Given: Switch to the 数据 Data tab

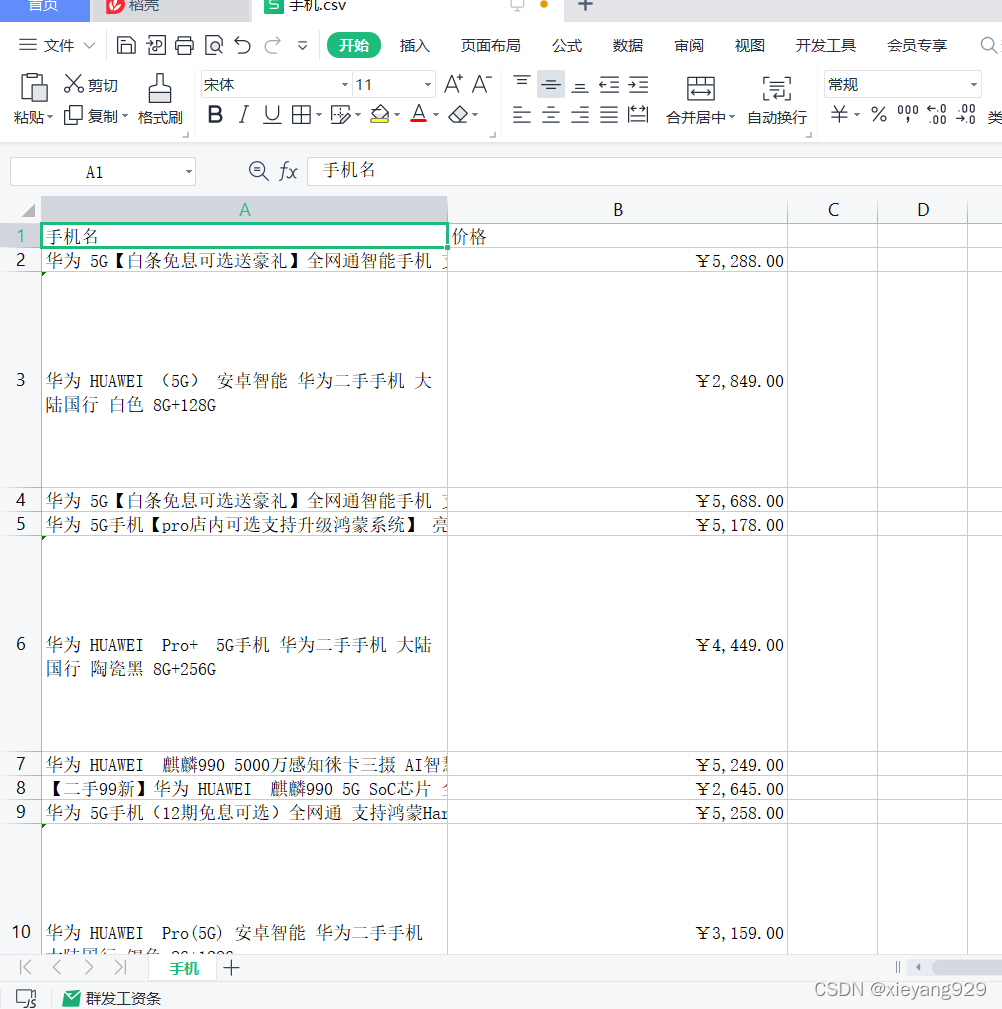Looking at the screenshot, I should (x=627, y=46).
